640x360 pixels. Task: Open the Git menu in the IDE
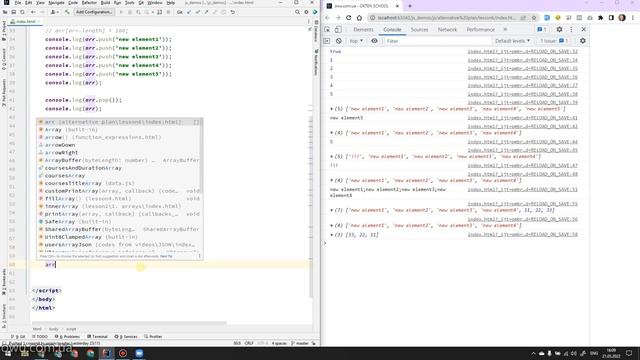(141, 2)
